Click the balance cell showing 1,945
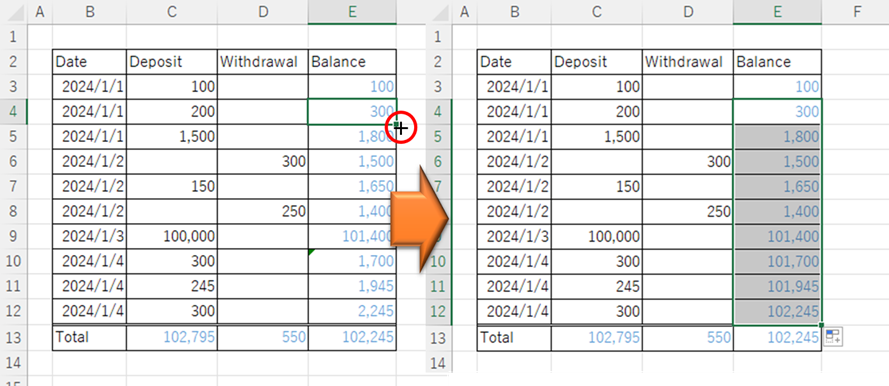 [352, 287]
